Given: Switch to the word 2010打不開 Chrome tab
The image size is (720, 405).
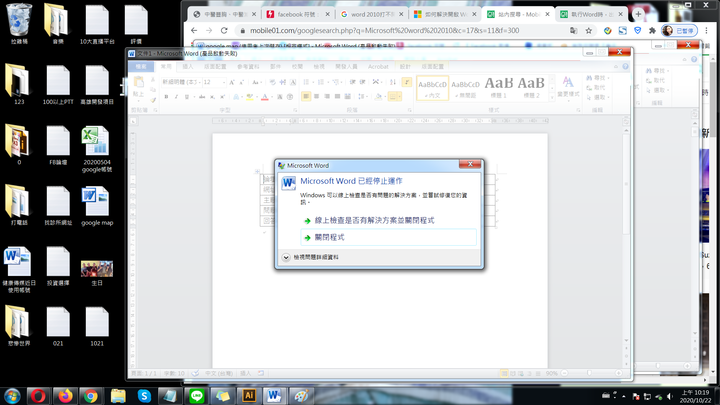Looking at the screenshot, I should [x=371, y=14].
